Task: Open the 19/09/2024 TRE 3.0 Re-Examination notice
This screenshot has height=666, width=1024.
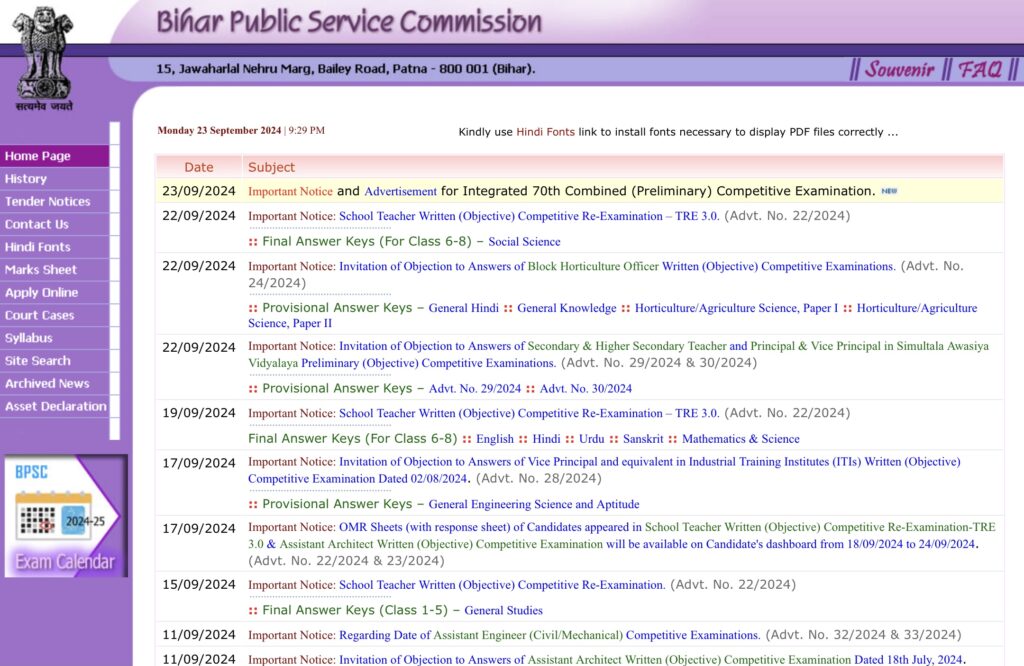Action: click(x=529, y=413)
